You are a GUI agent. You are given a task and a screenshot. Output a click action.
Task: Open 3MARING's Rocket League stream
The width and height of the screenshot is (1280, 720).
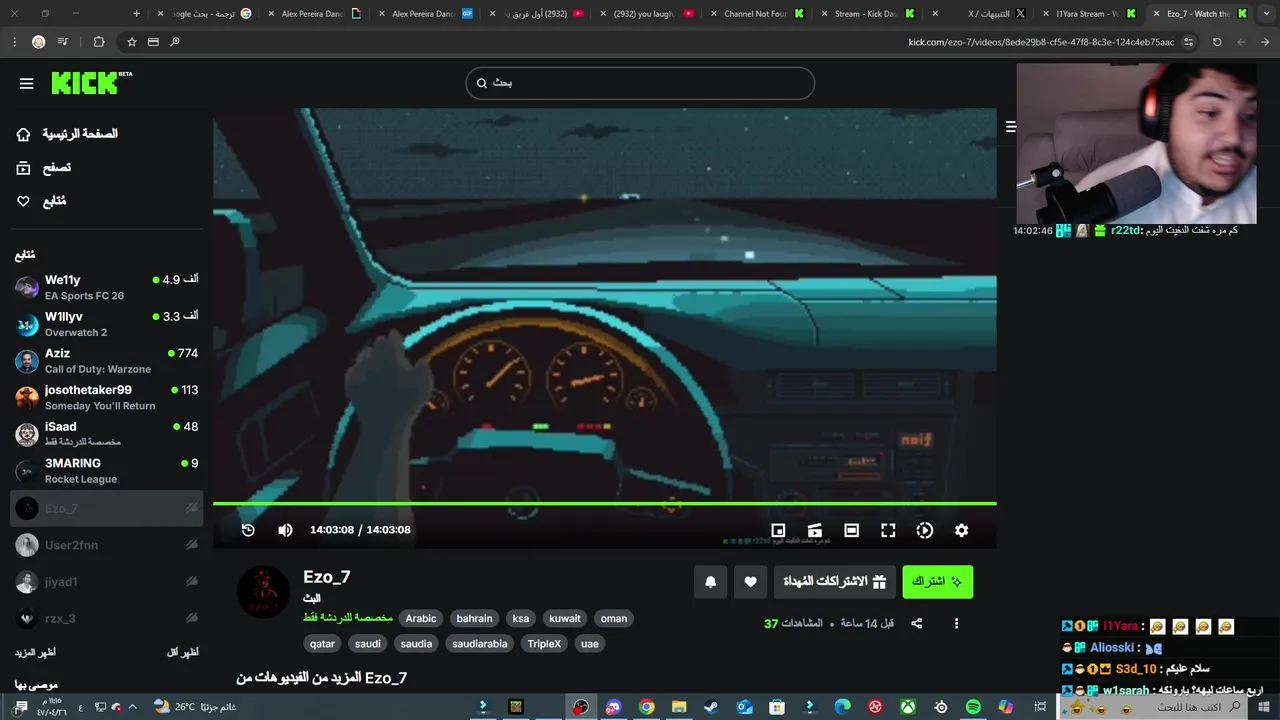106,471
